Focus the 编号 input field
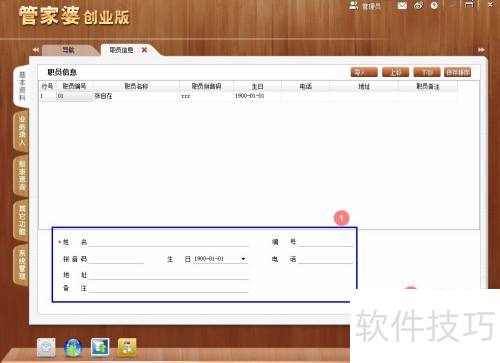 tap(326, 242)
